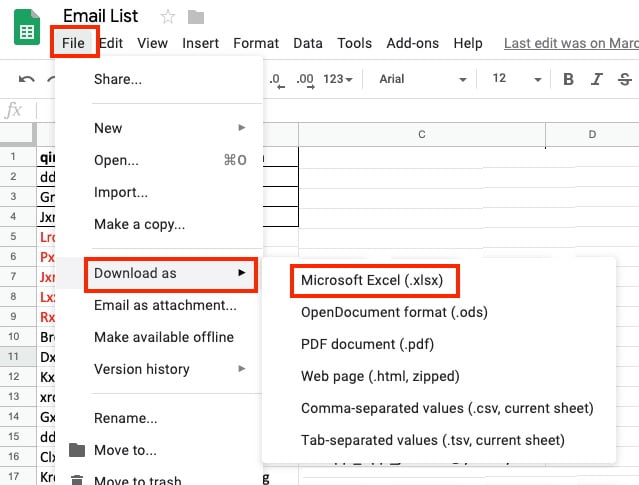
Task: Increase decimal places button
Action: point(305,80)
